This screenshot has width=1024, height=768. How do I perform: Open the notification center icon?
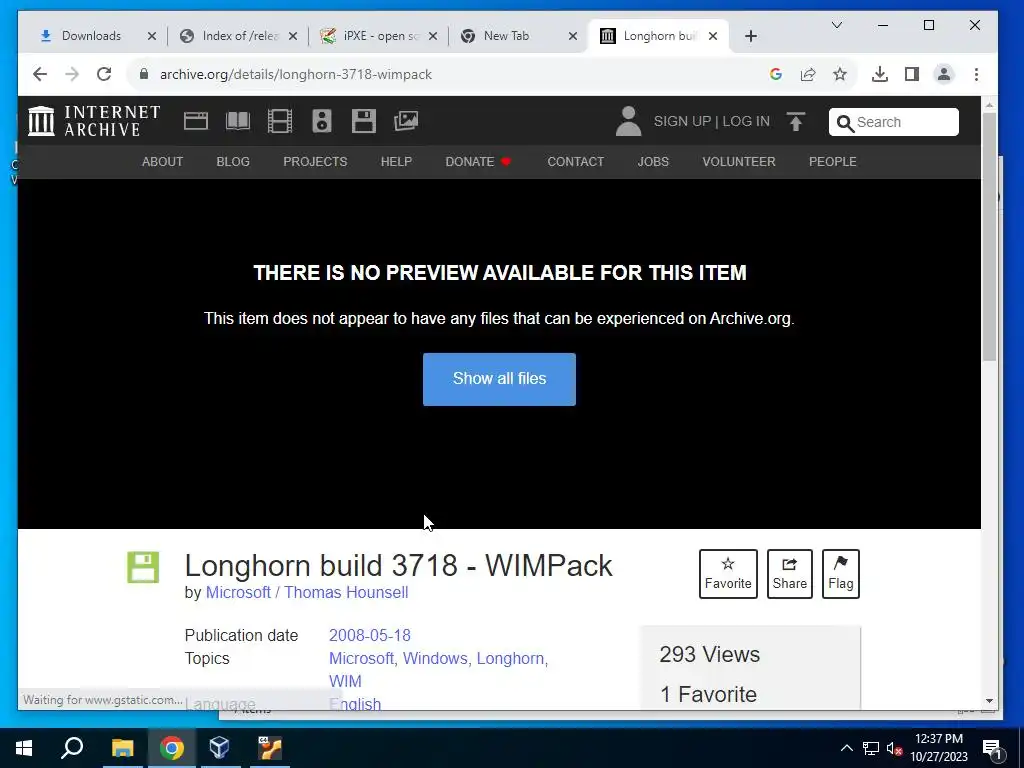(x=992, y=748)
